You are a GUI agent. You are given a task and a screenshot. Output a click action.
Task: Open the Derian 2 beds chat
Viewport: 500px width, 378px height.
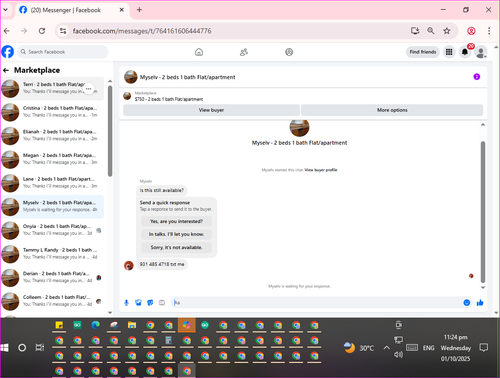point(52,277)
